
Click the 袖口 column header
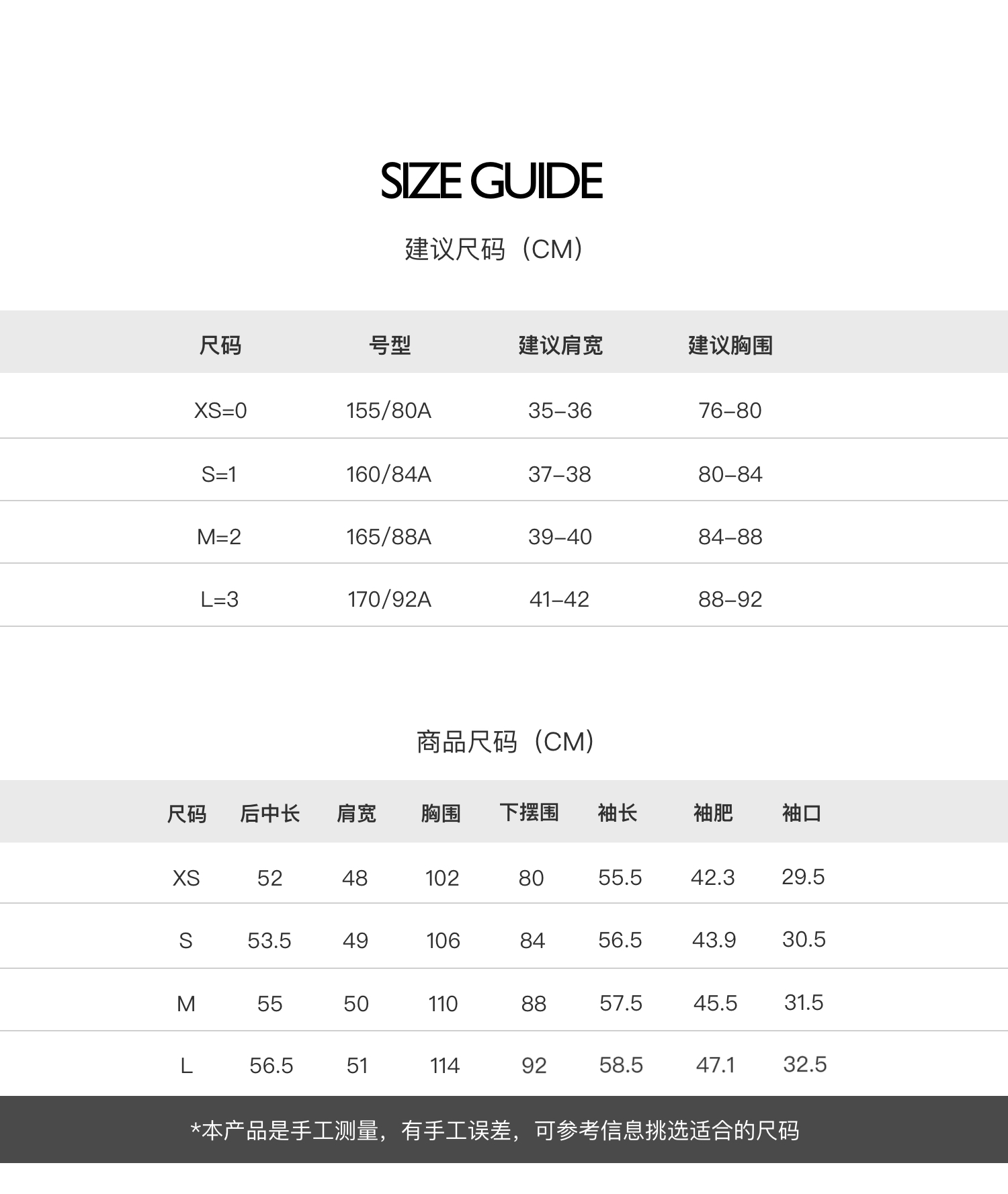(x=802, y=813)
